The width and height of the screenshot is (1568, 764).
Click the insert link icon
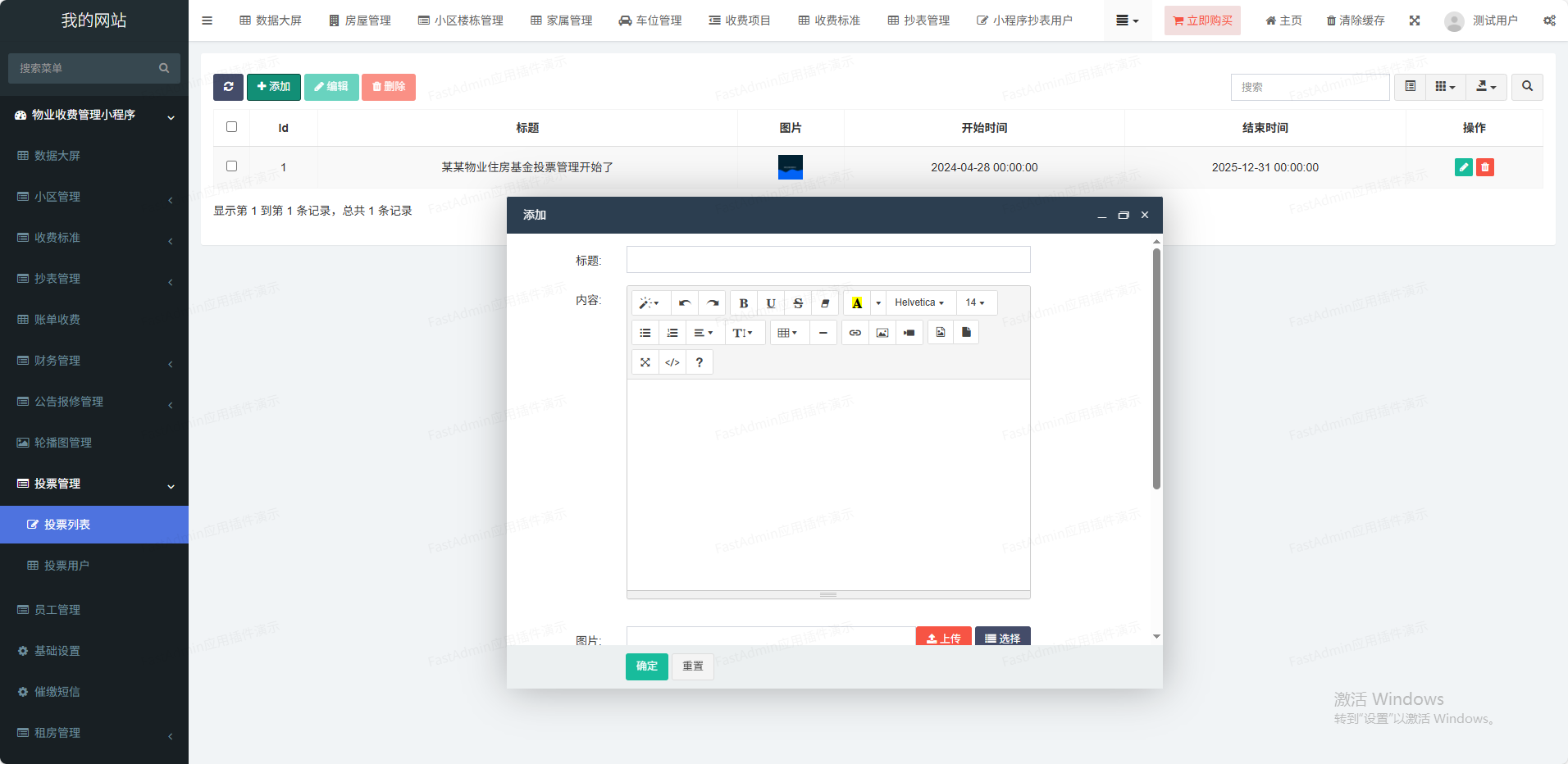[855, 333]
